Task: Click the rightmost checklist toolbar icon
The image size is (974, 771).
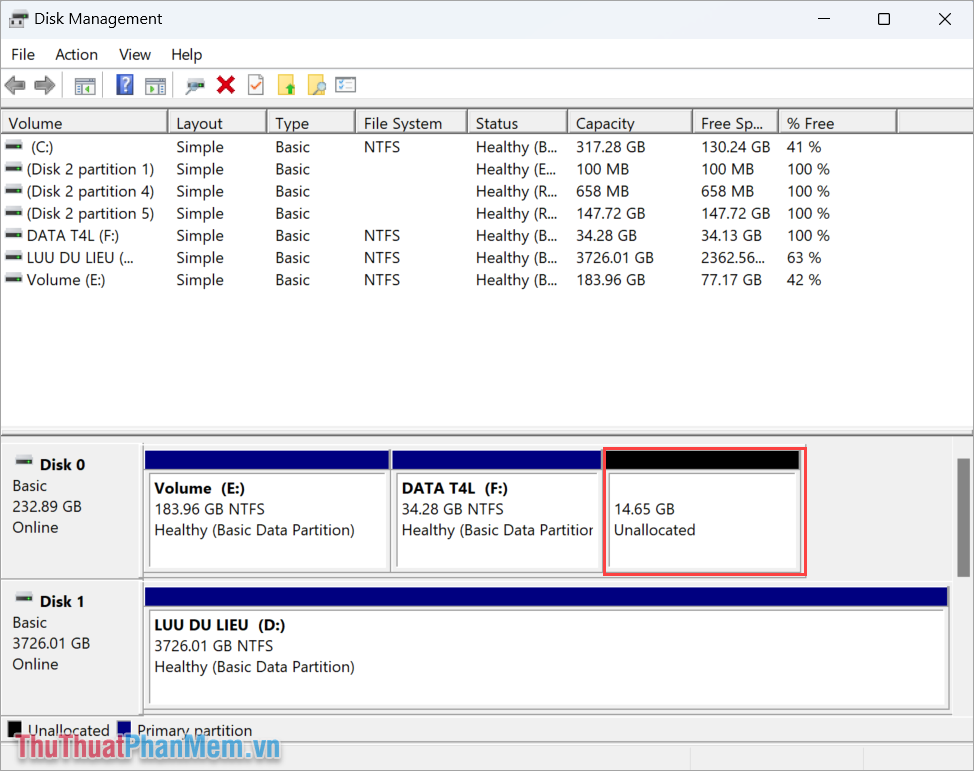Action: coord(345,85)
